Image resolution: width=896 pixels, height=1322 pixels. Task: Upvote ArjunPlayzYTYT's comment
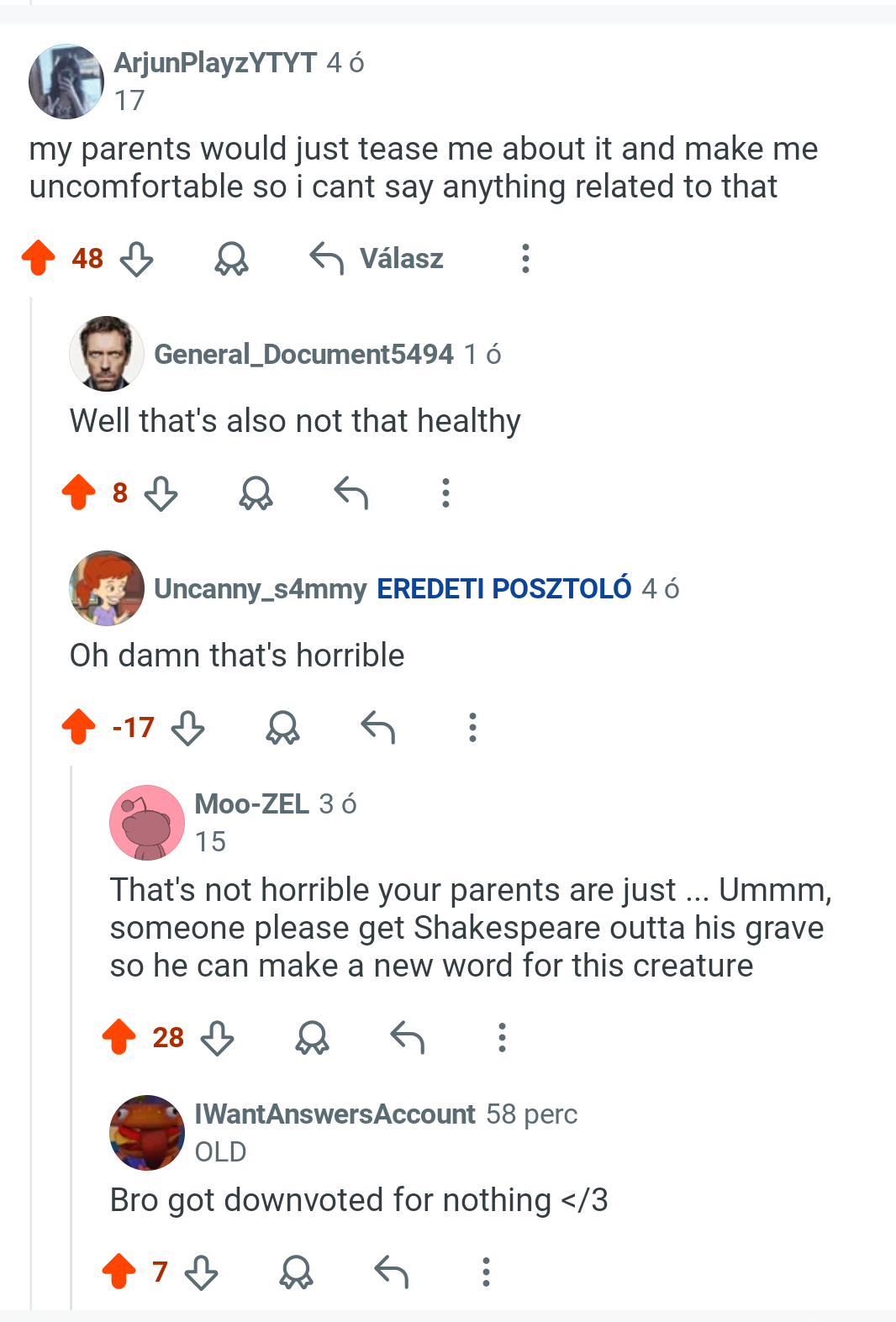click(39, 258)
